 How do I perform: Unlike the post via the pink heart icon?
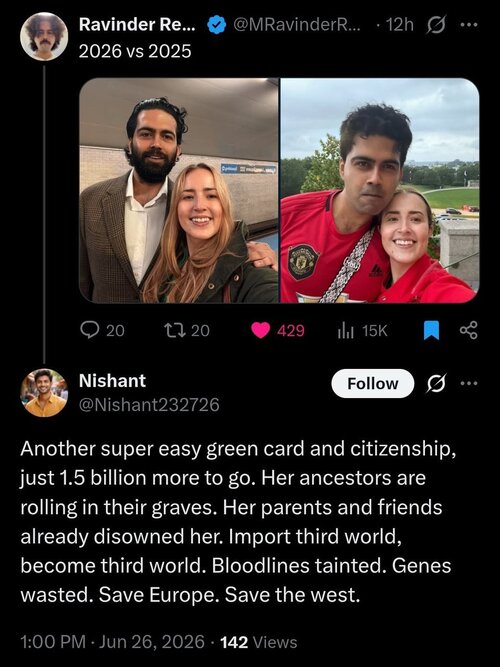(x=260, y=330)
